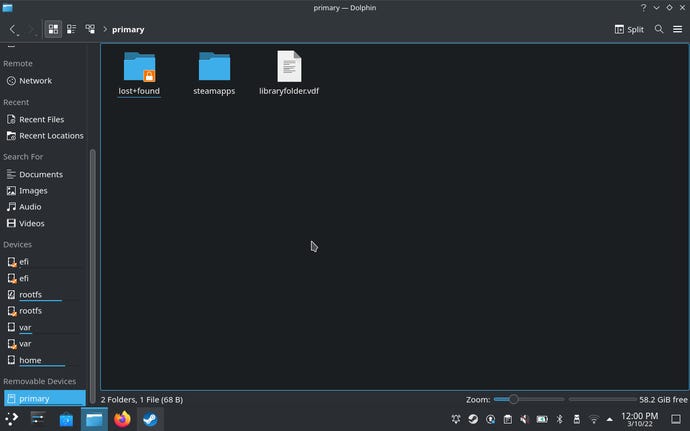Open Steam from the taskbar
690x431 pixels.
tap(149, 420)
